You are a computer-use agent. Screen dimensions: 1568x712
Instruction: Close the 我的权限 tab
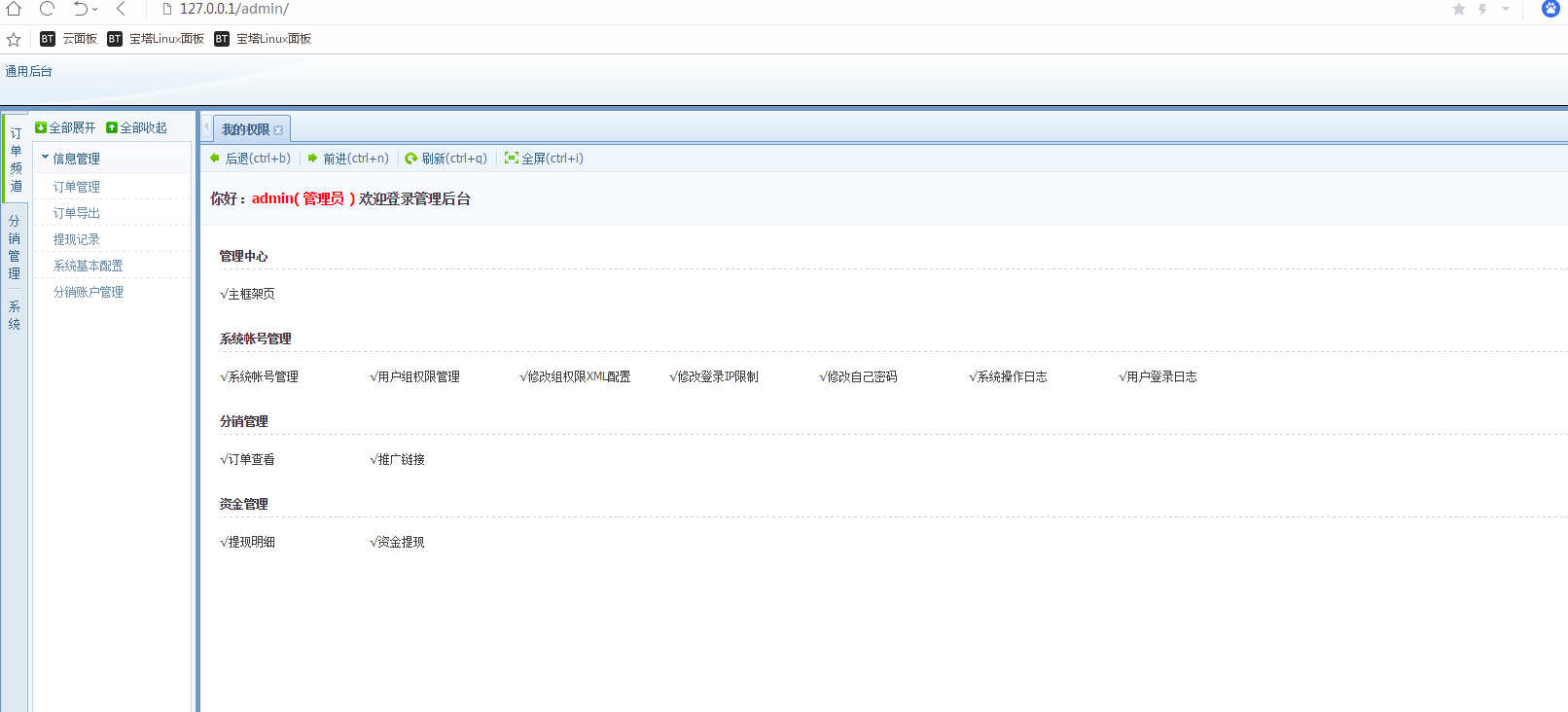click(278, 130)
